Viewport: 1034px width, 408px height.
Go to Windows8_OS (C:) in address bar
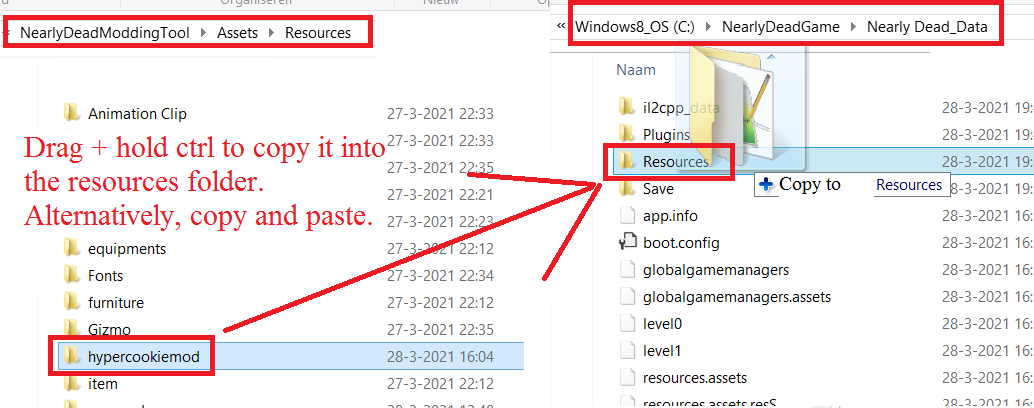[x=634, y=27]
